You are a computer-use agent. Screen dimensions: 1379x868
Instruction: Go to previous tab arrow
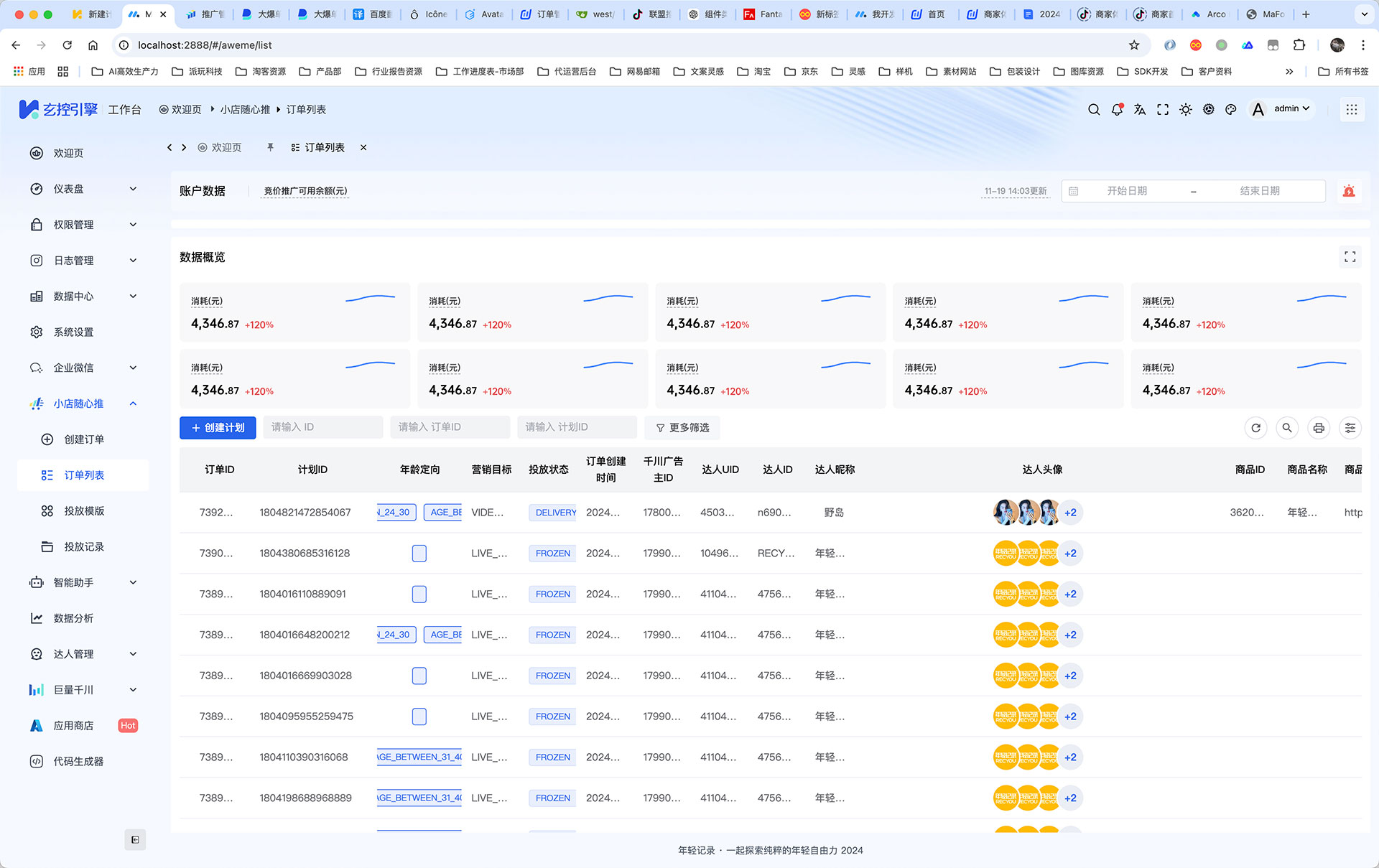click(170, 147)
